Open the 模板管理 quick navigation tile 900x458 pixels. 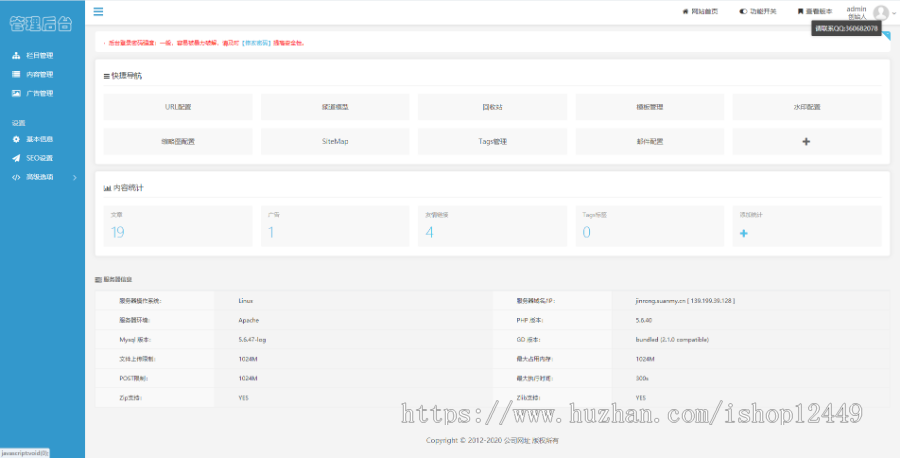click(x=650, y=107)
